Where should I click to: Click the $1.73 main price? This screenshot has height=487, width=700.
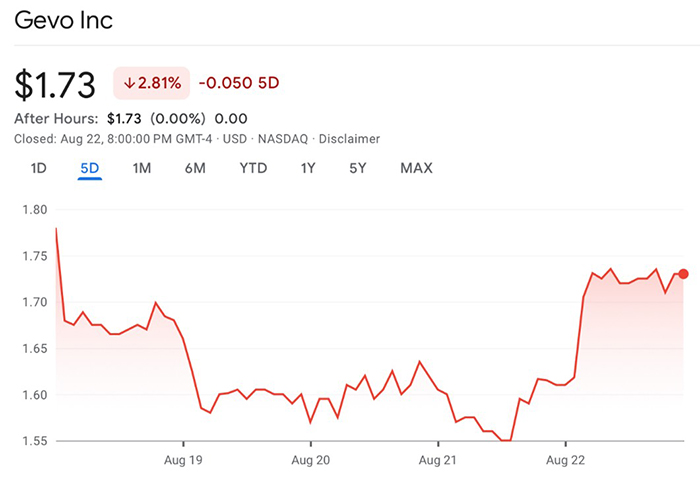(55, 84)
